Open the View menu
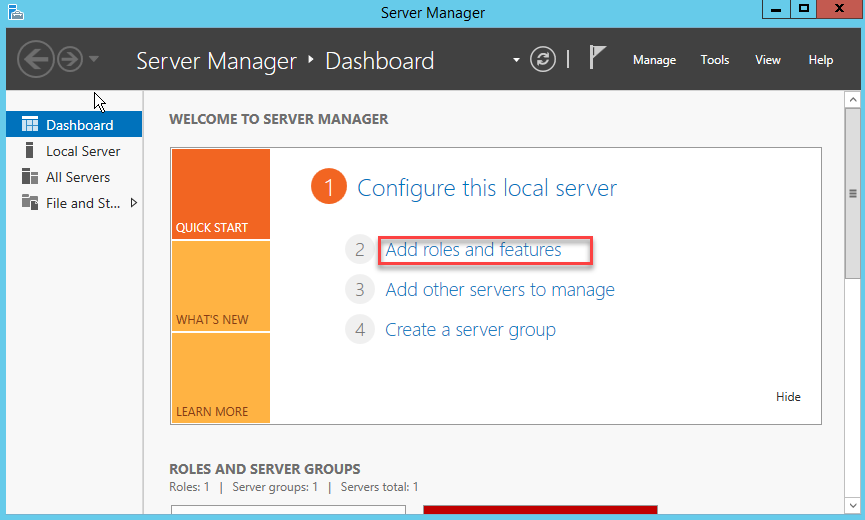Image resolution: width=865 pixels, height=520 pixels. click(768, 60)
